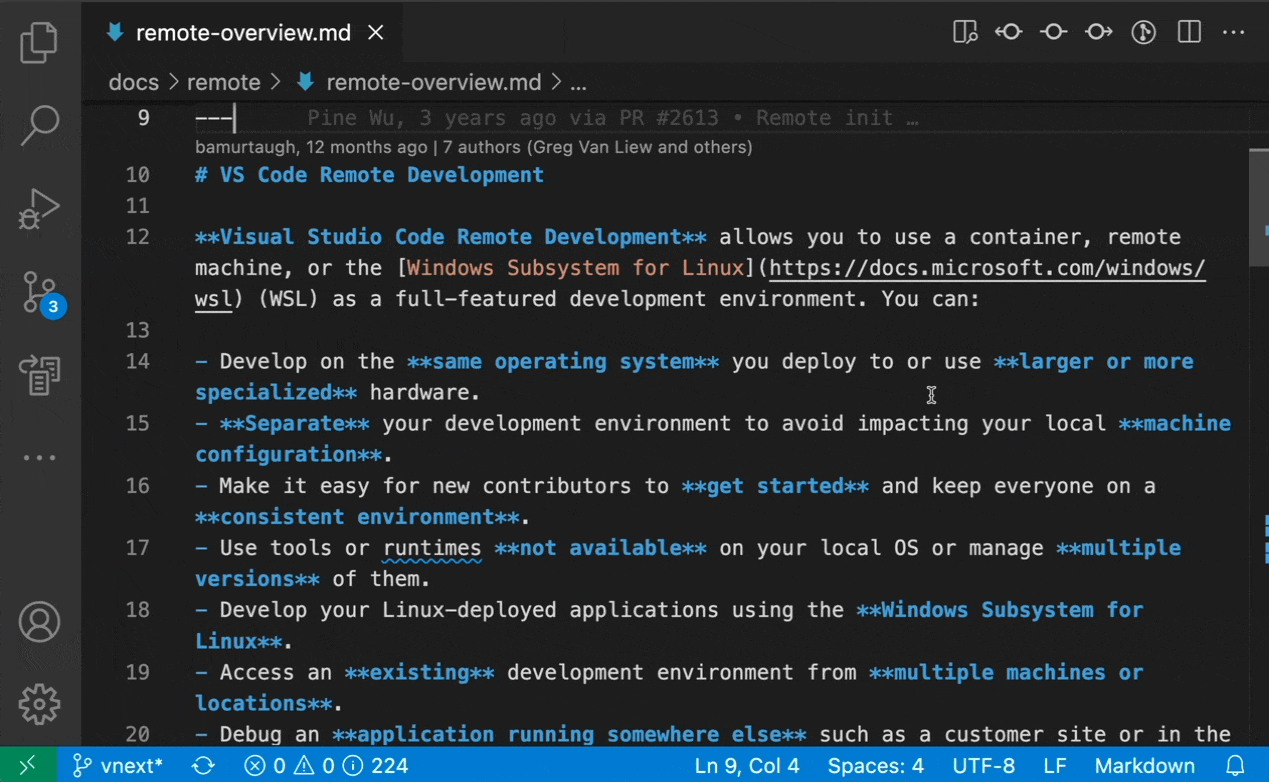Click the docs breadcrumb segment
This screenshot has width=1269, height=782.
[x=134, y=83]
